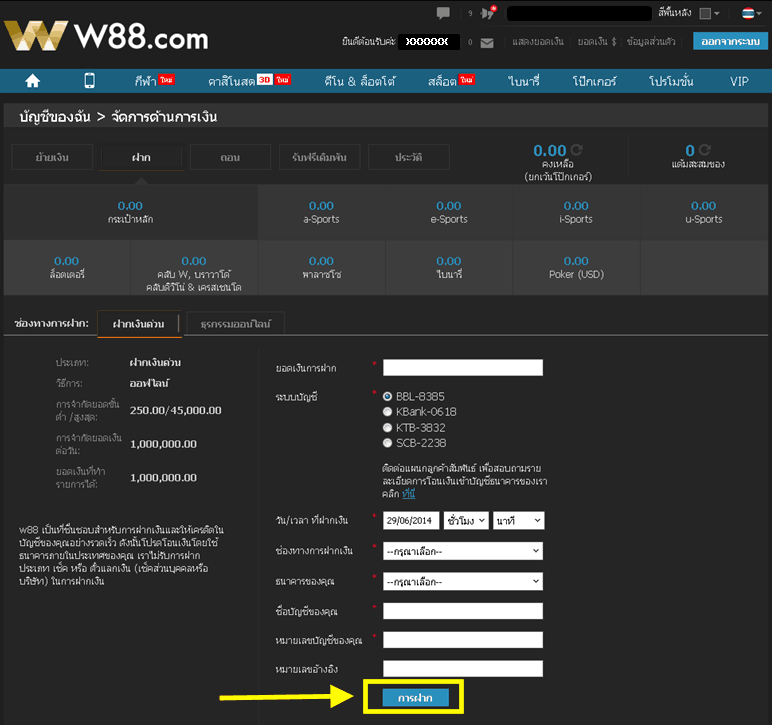
Task: Open the mail envelope inbox icon
Action: point(487,43)
